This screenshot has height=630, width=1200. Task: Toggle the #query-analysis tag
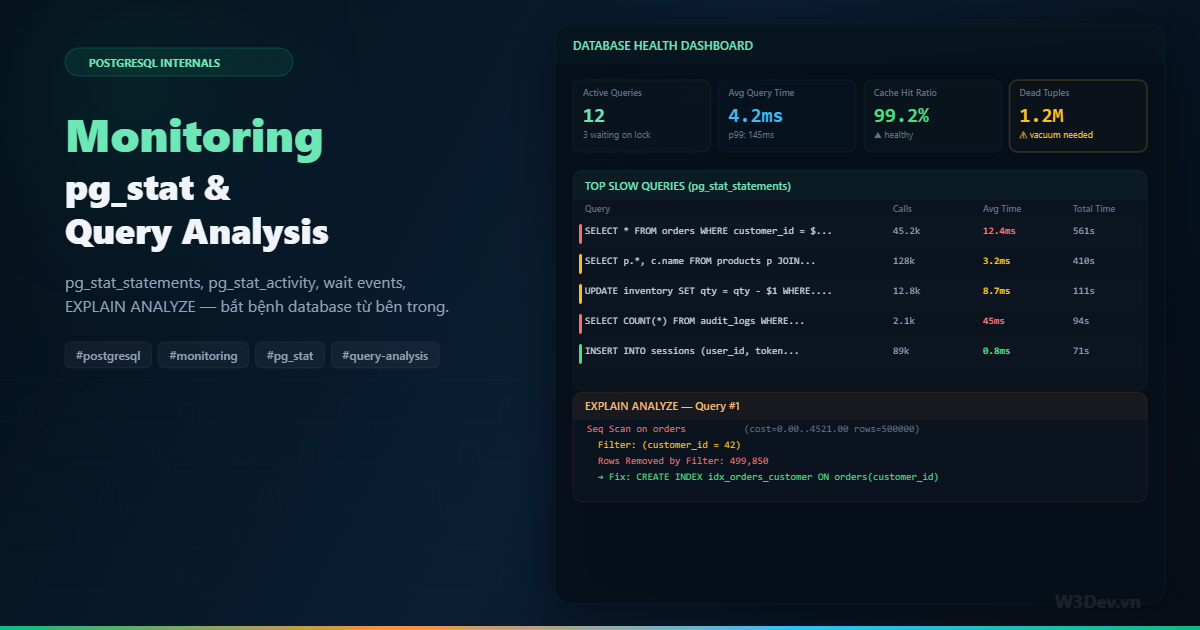385,355
